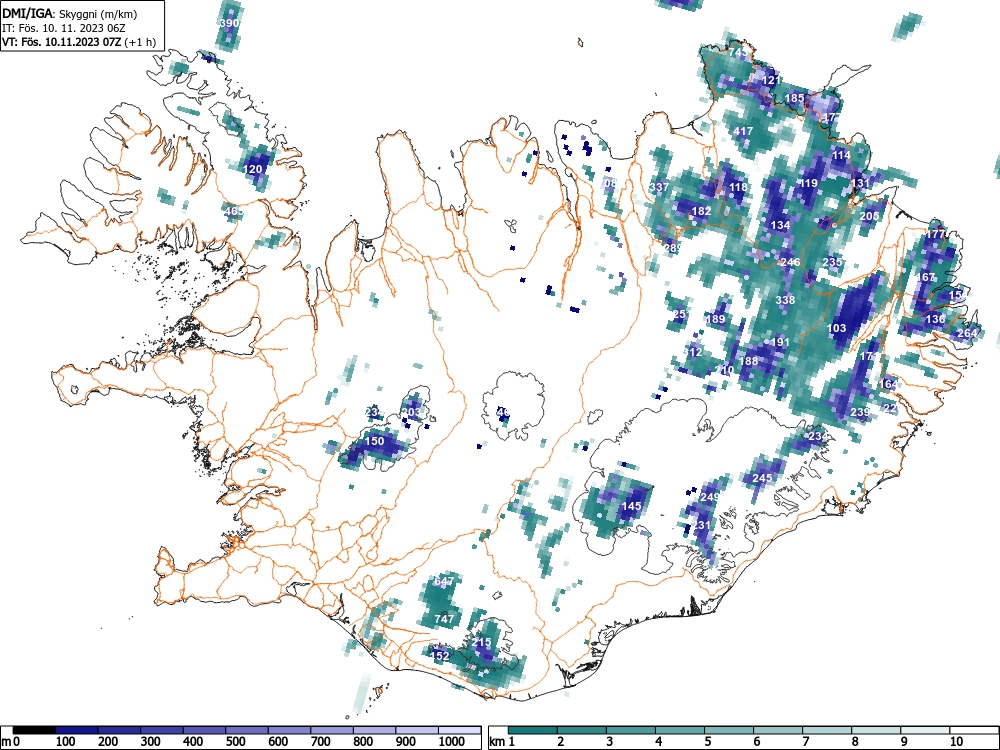The image size is (1000, 750).
Task: Click the '6' label on the km legend
Action: 756,742
